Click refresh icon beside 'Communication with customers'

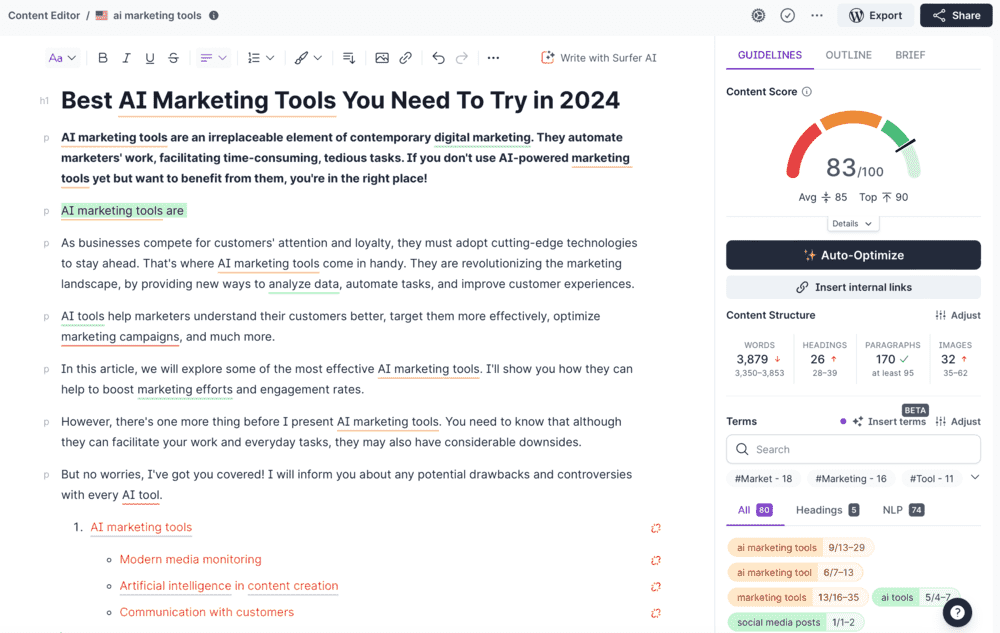tap(656, 613)
